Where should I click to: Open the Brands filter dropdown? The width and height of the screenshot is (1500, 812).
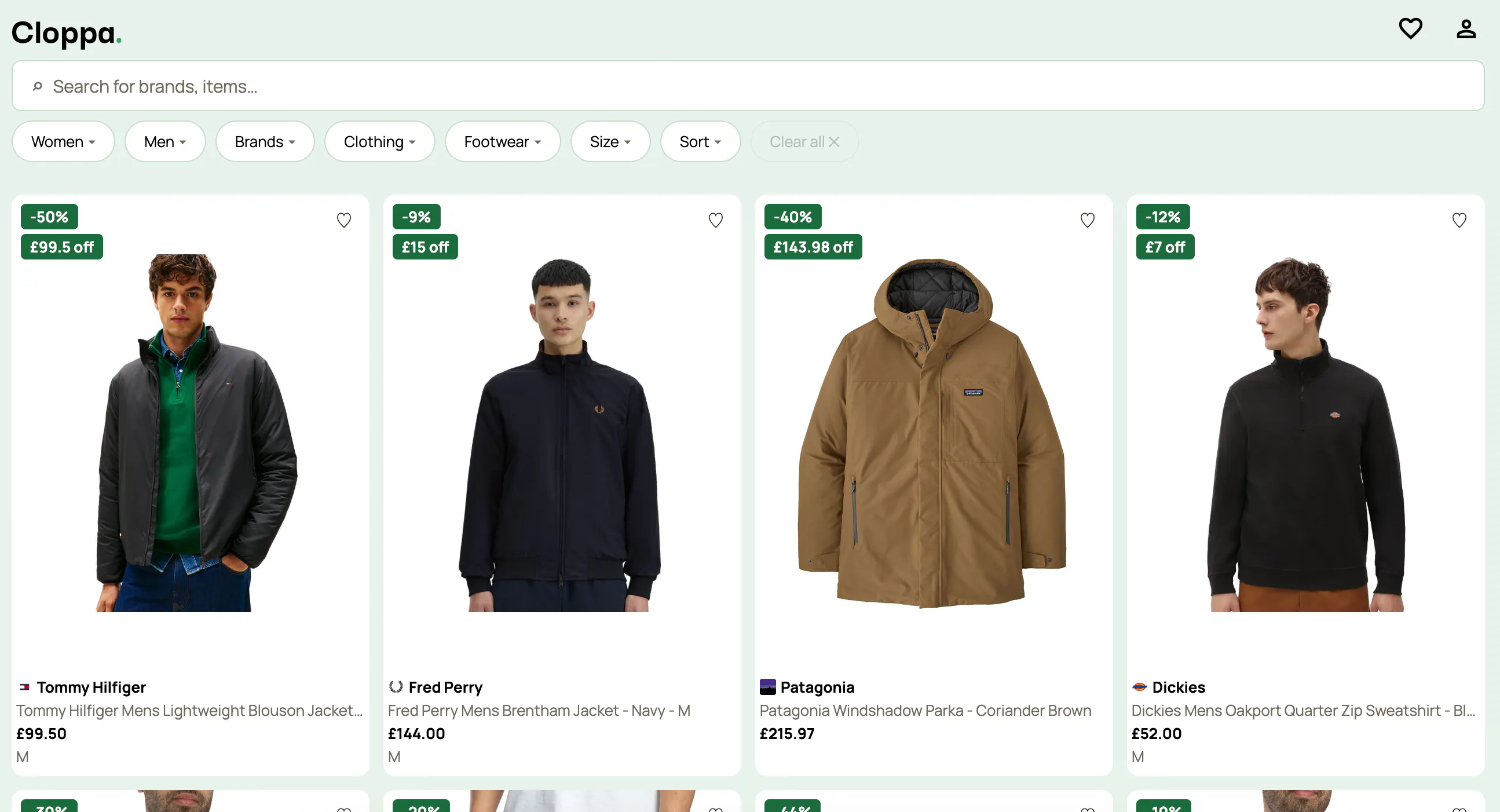[x=265, y=141]
